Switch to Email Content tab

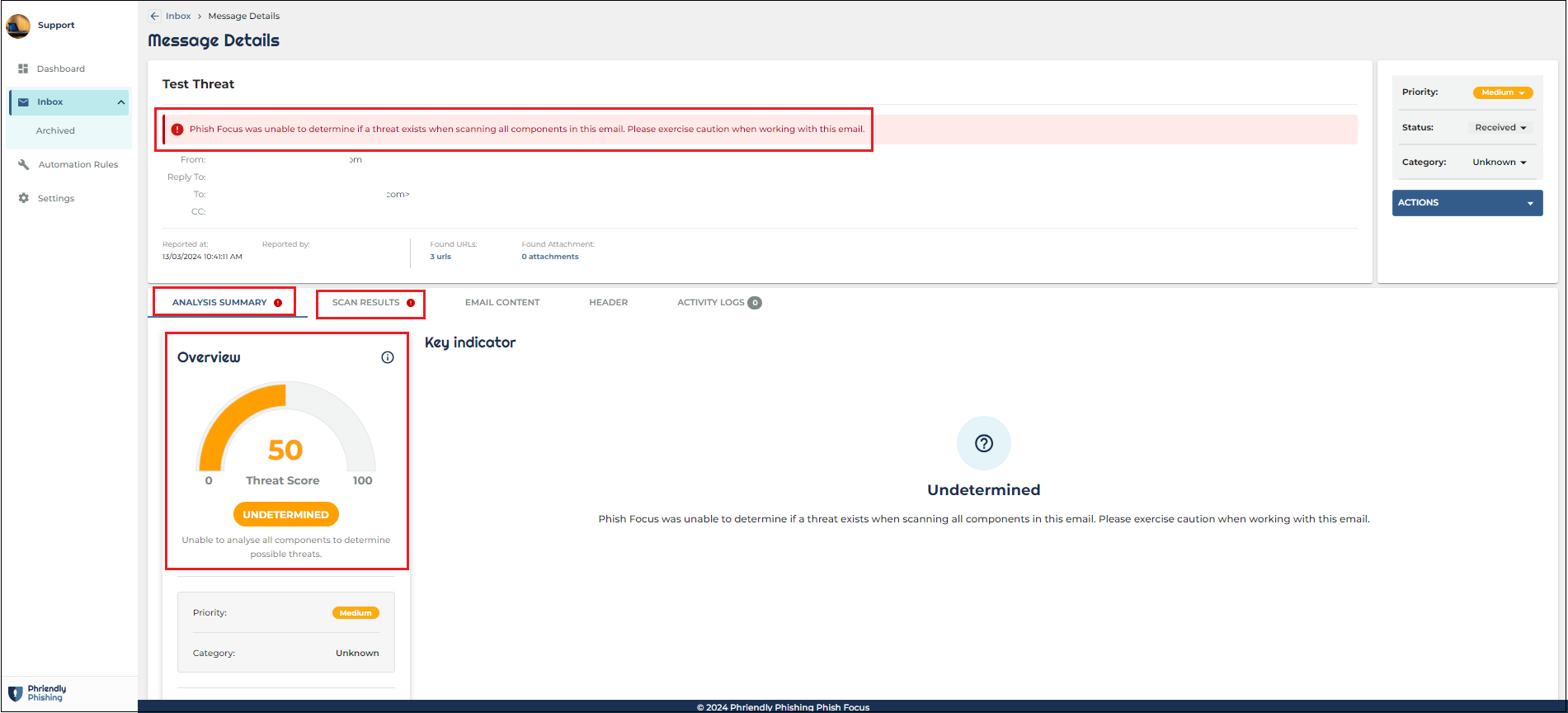[502, 303]
